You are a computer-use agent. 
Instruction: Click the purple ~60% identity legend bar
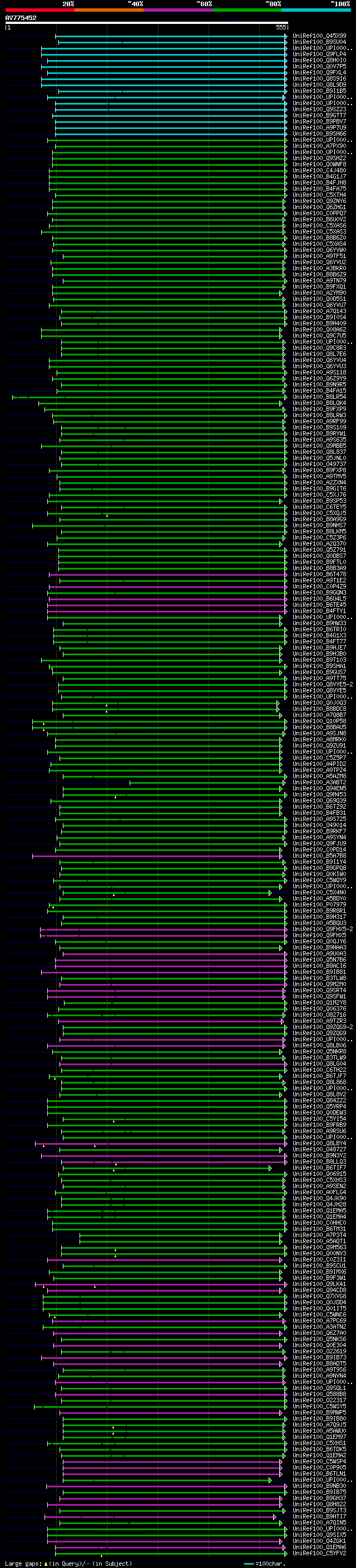pos(177,10)
